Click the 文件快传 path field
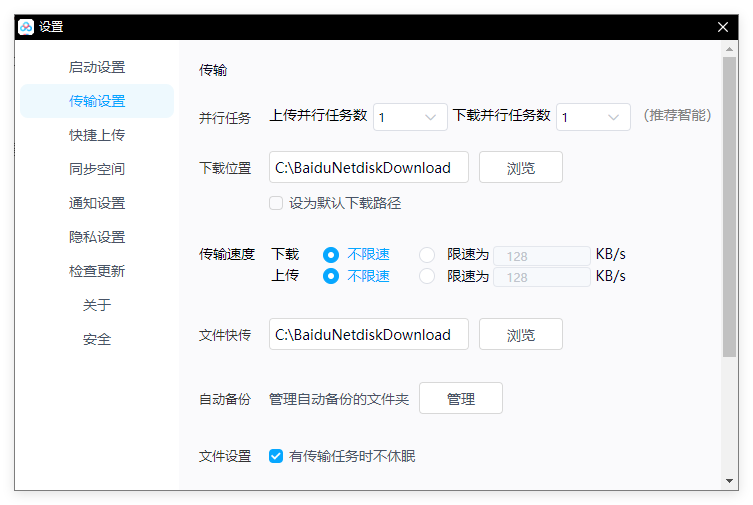The height and width of the screenshot is (505, 753). tap(369, 334)
